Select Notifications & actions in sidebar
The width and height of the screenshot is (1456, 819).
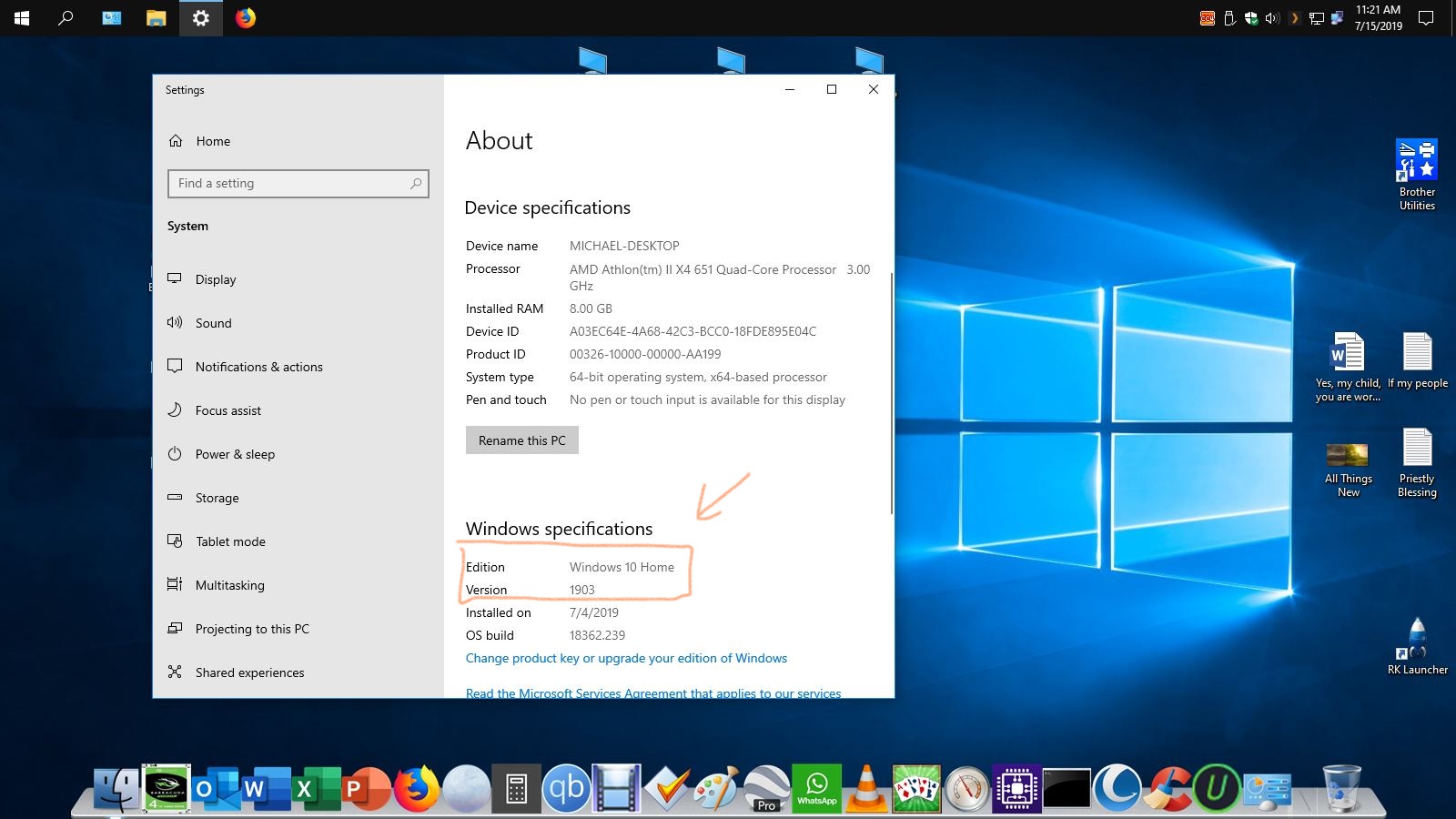[x=245, y=367]
